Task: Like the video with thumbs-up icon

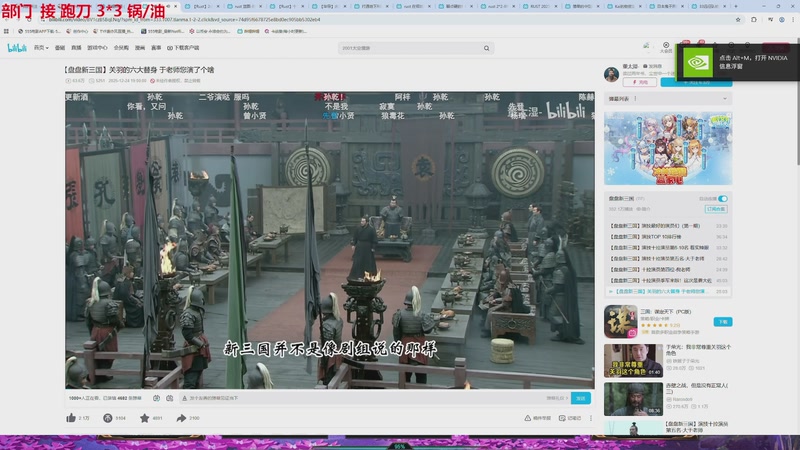Action: click(x=71, y=418)
